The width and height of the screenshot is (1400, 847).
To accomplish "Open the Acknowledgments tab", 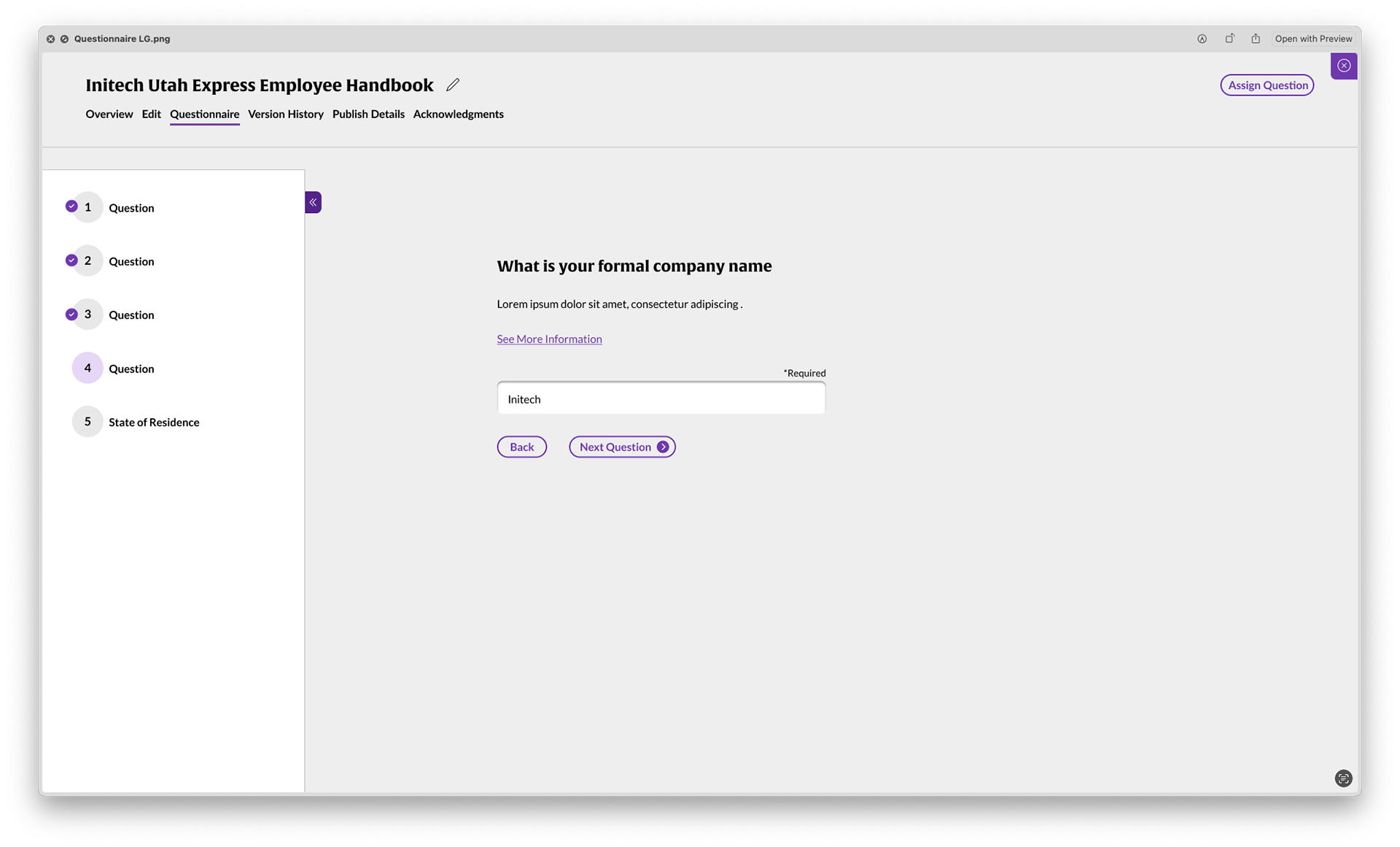I will tap(458, 114).
